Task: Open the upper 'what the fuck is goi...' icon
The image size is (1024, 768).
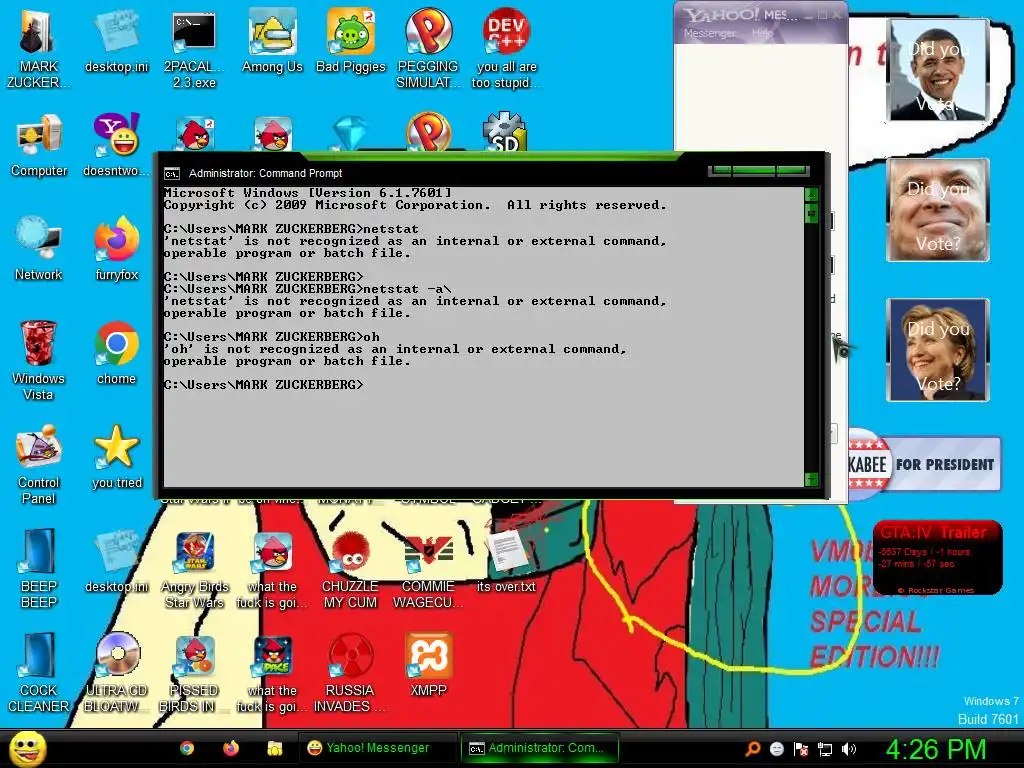Action: click(272, 571)
